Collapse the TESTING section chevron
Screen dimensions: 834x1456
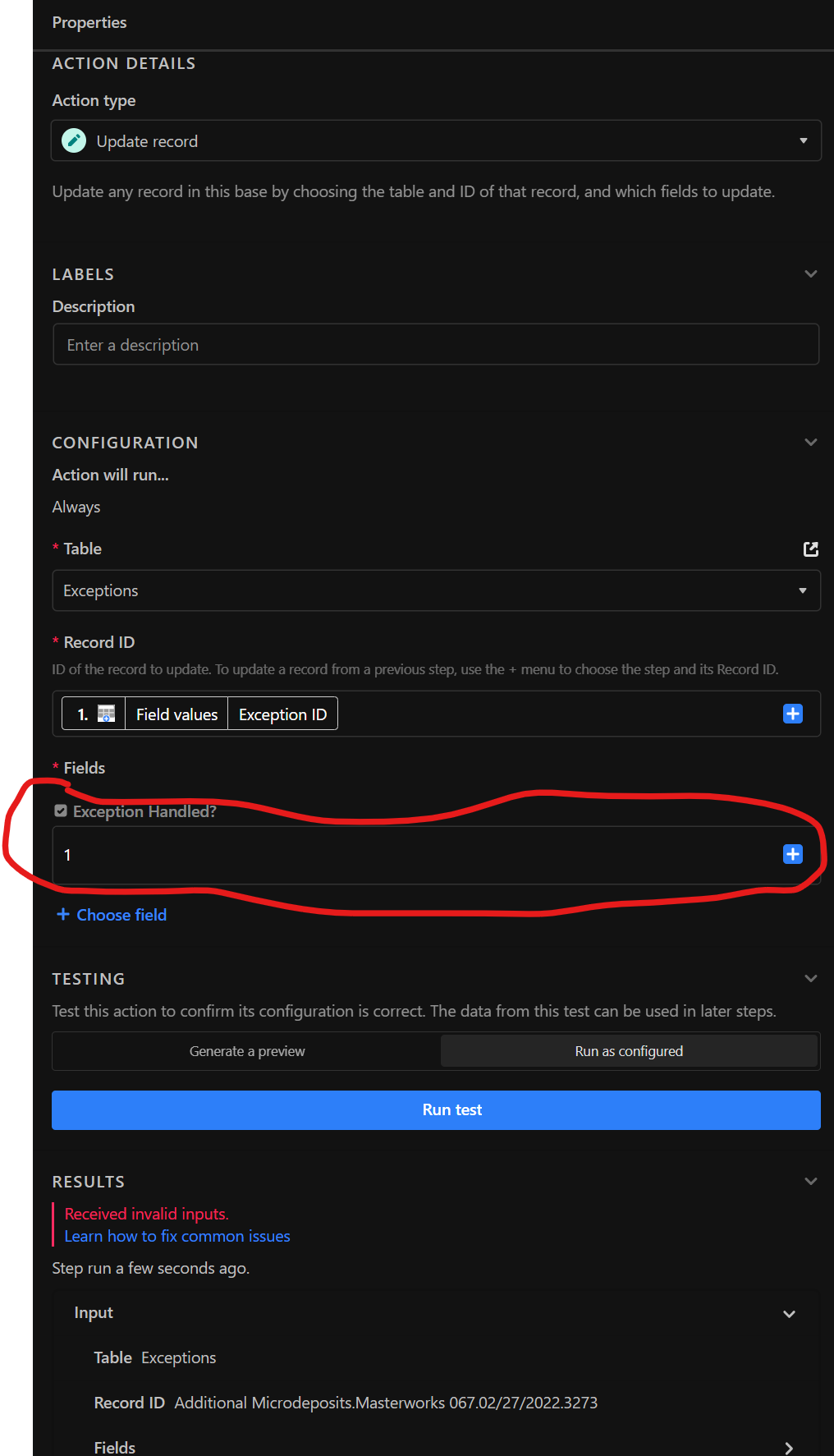[x=810, y=978]
